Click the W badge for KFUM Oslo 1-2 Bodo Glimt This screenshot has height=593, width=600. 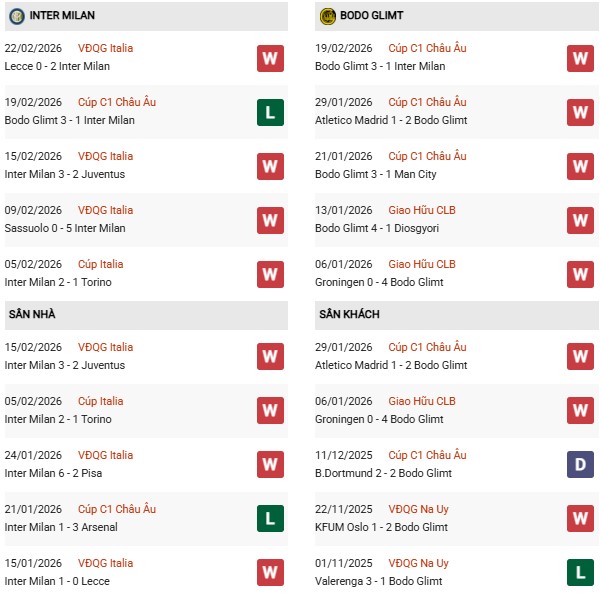point(580,518)
